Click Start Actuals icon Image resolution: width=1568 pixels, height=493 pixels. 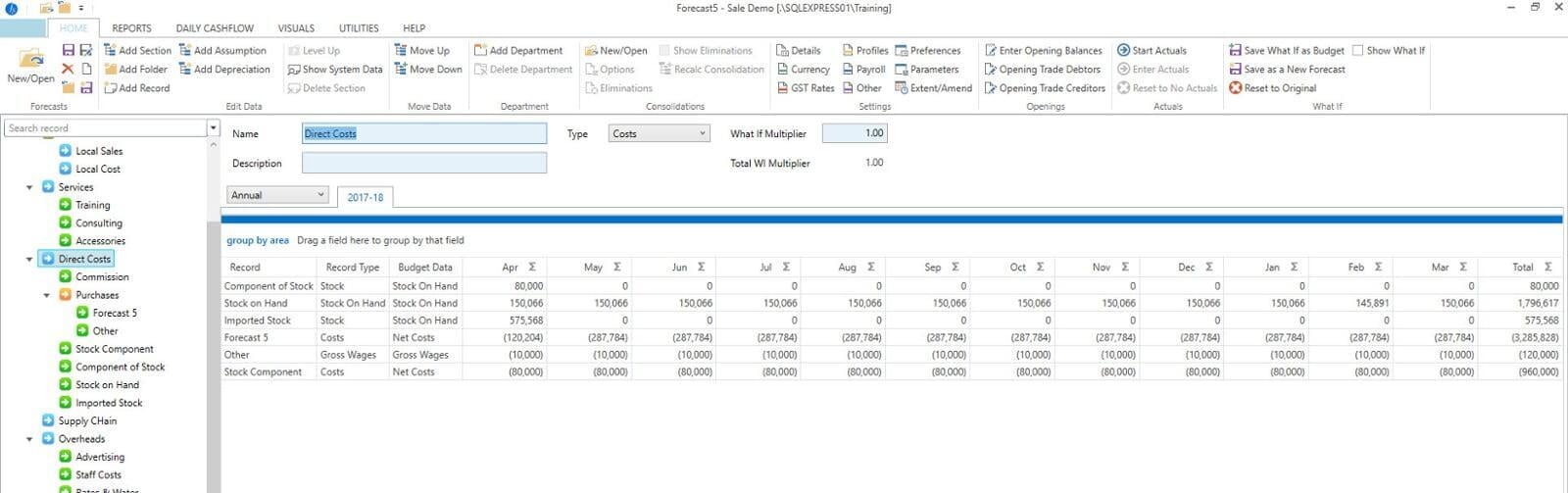pos(1123,50)
